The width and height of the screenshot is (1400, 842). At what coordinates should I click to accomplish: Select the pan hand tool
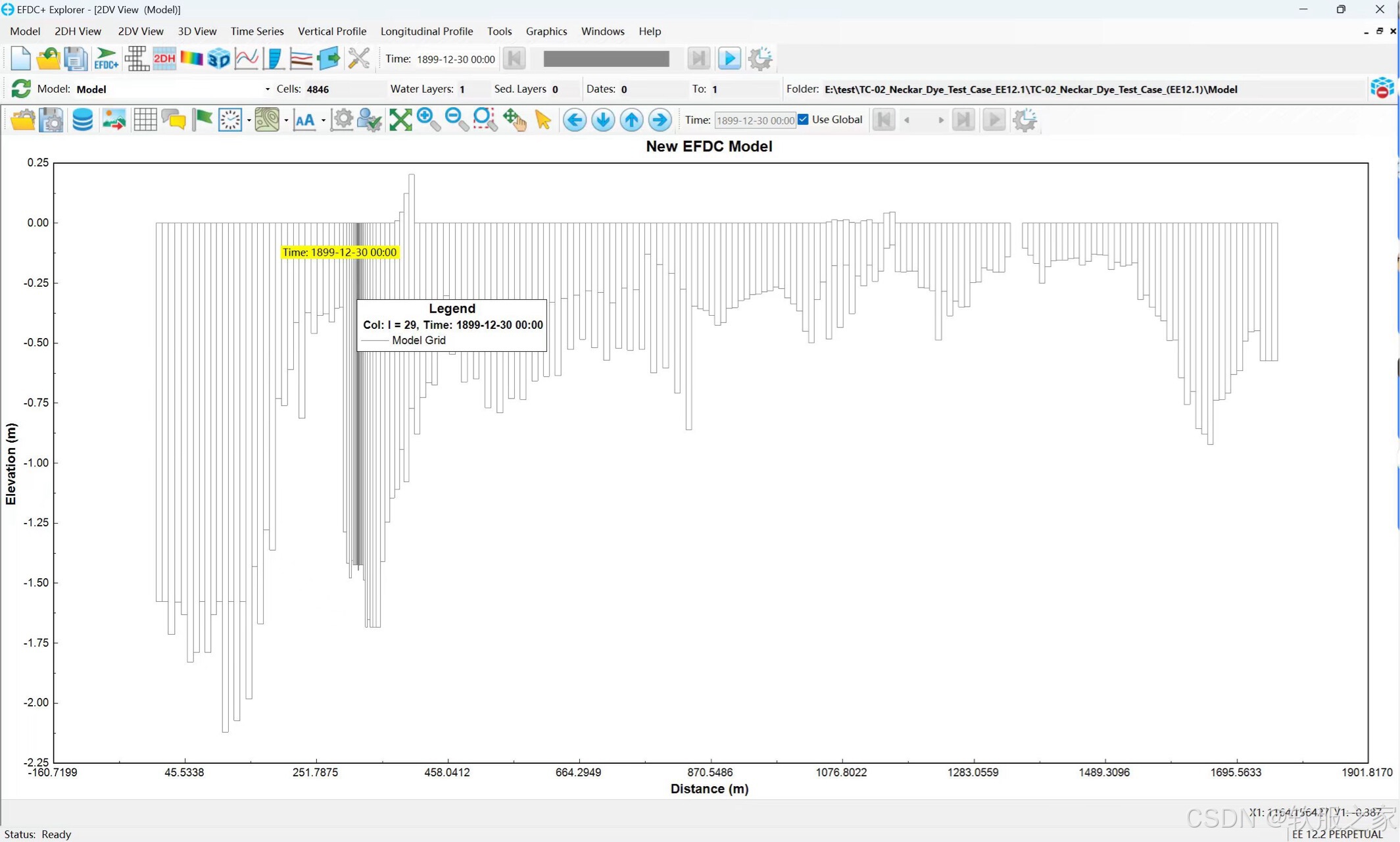[x=514, y=120]
